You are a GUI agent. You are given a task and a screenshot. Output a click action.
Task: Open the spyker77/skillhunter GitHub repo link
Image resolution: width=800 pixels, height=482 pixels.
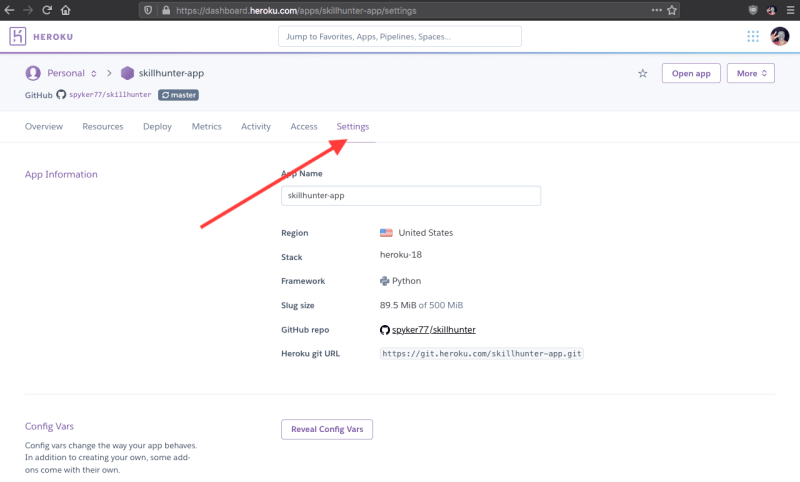click(x=434, y=329)
